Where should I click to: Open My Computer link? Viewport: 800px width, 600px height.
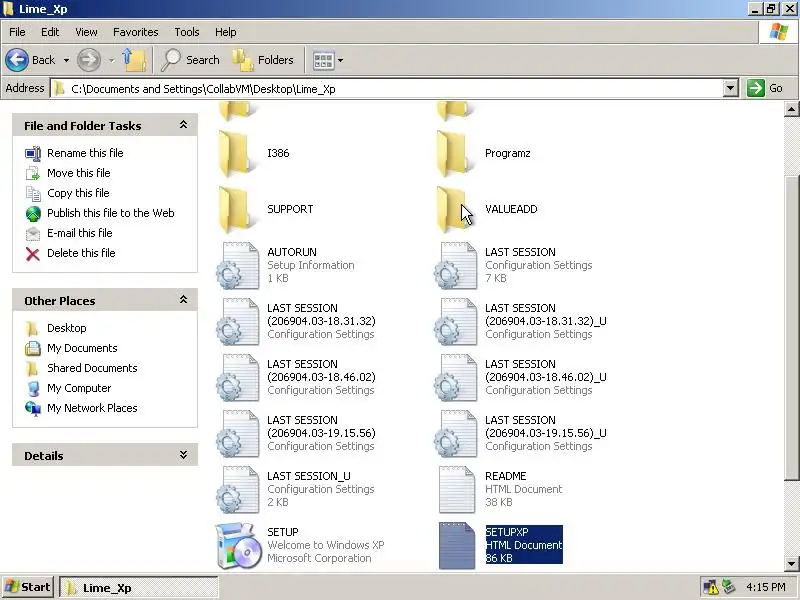pos(68,388)
